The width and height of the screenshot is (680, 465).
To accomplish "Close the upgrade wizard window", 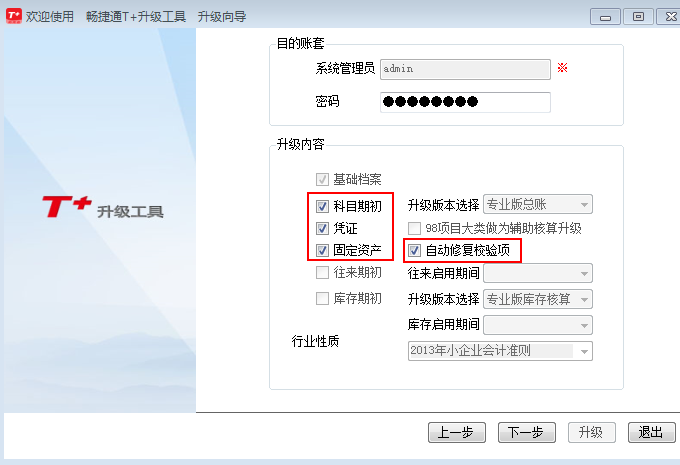I will tap(670, 17).
